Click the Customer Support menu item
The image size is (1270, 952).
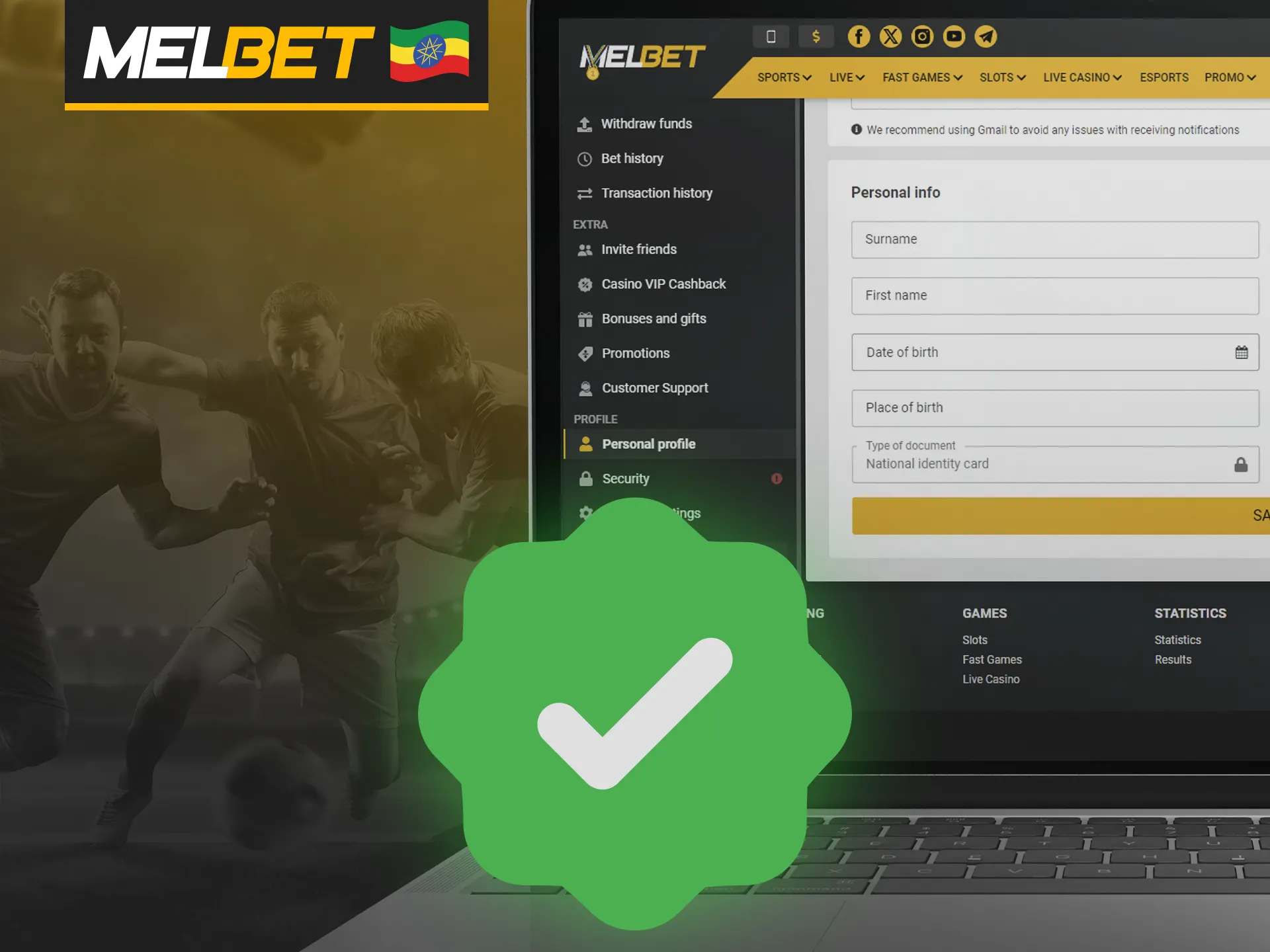(655, 387)
